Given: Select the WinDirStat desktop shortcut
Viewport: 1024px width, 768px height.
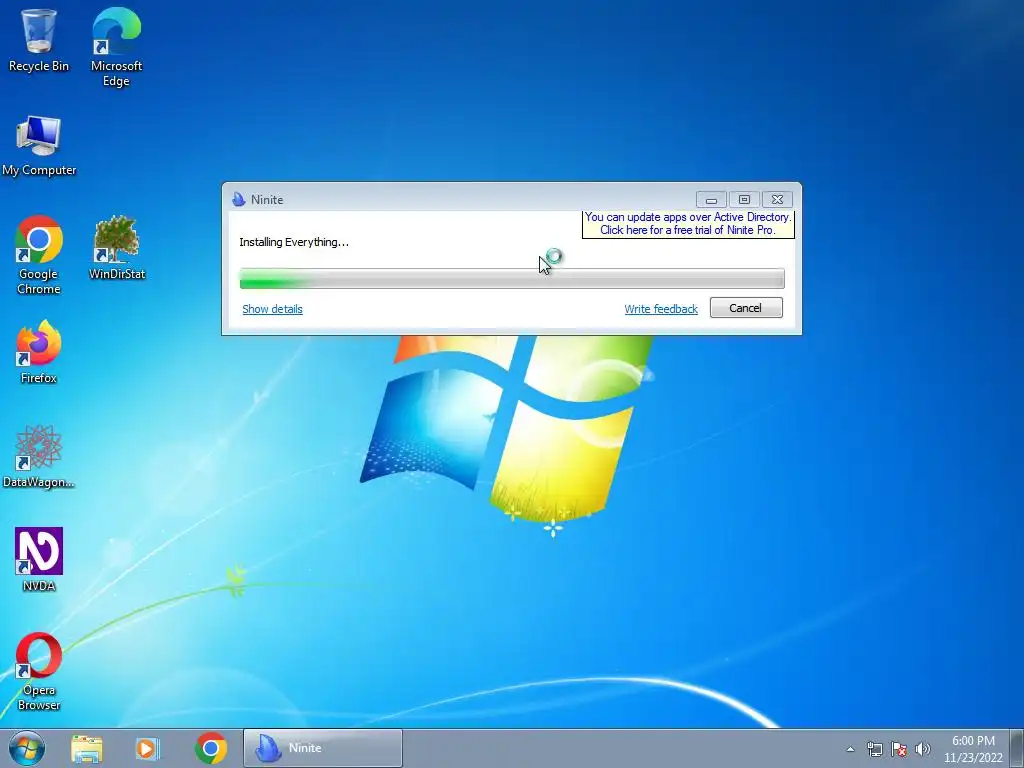Looking at the screenshot, I should pyautogui.click(x=117, y=248).
